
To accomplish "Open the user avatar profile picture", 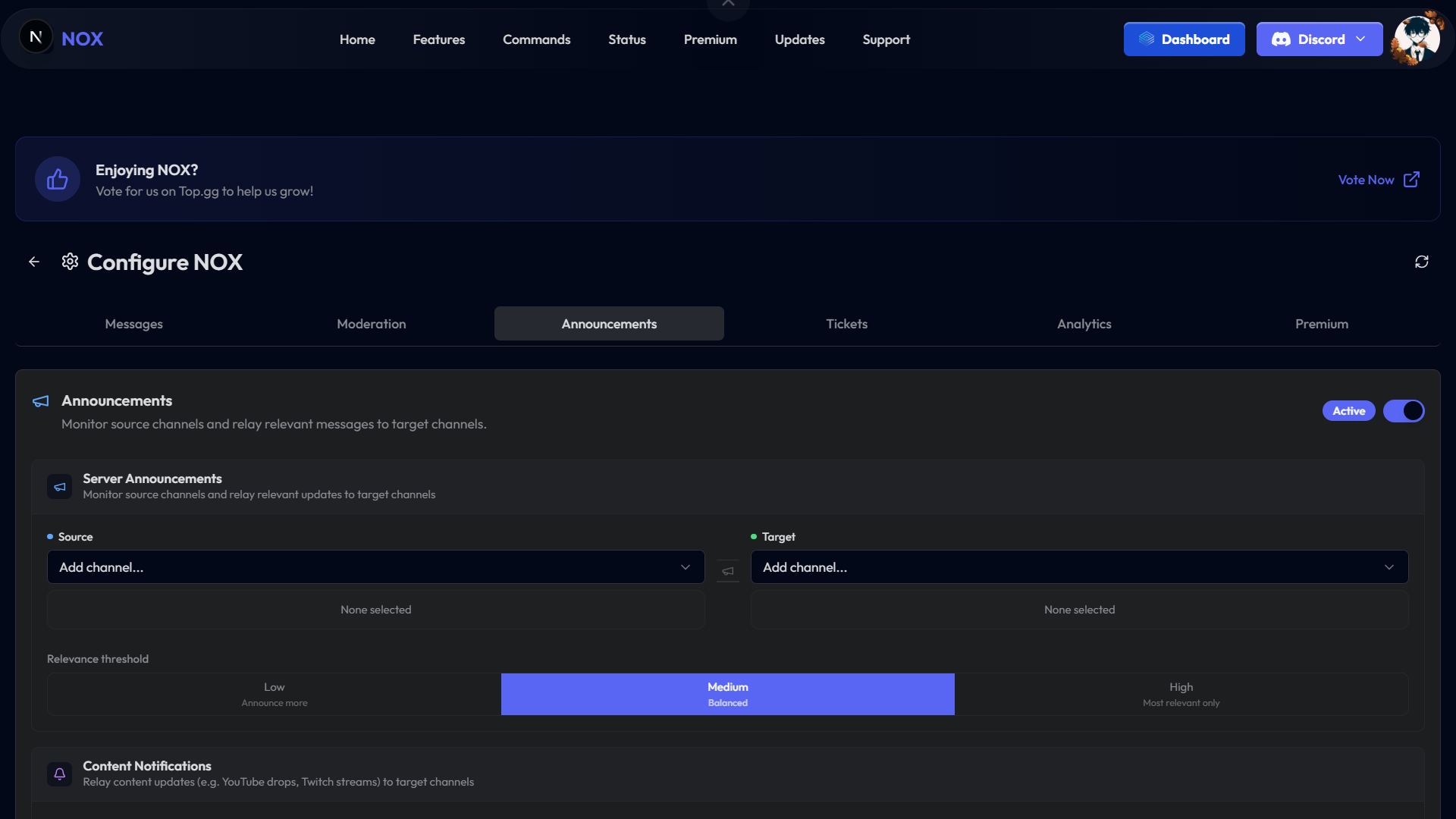I will [1417, 38].
